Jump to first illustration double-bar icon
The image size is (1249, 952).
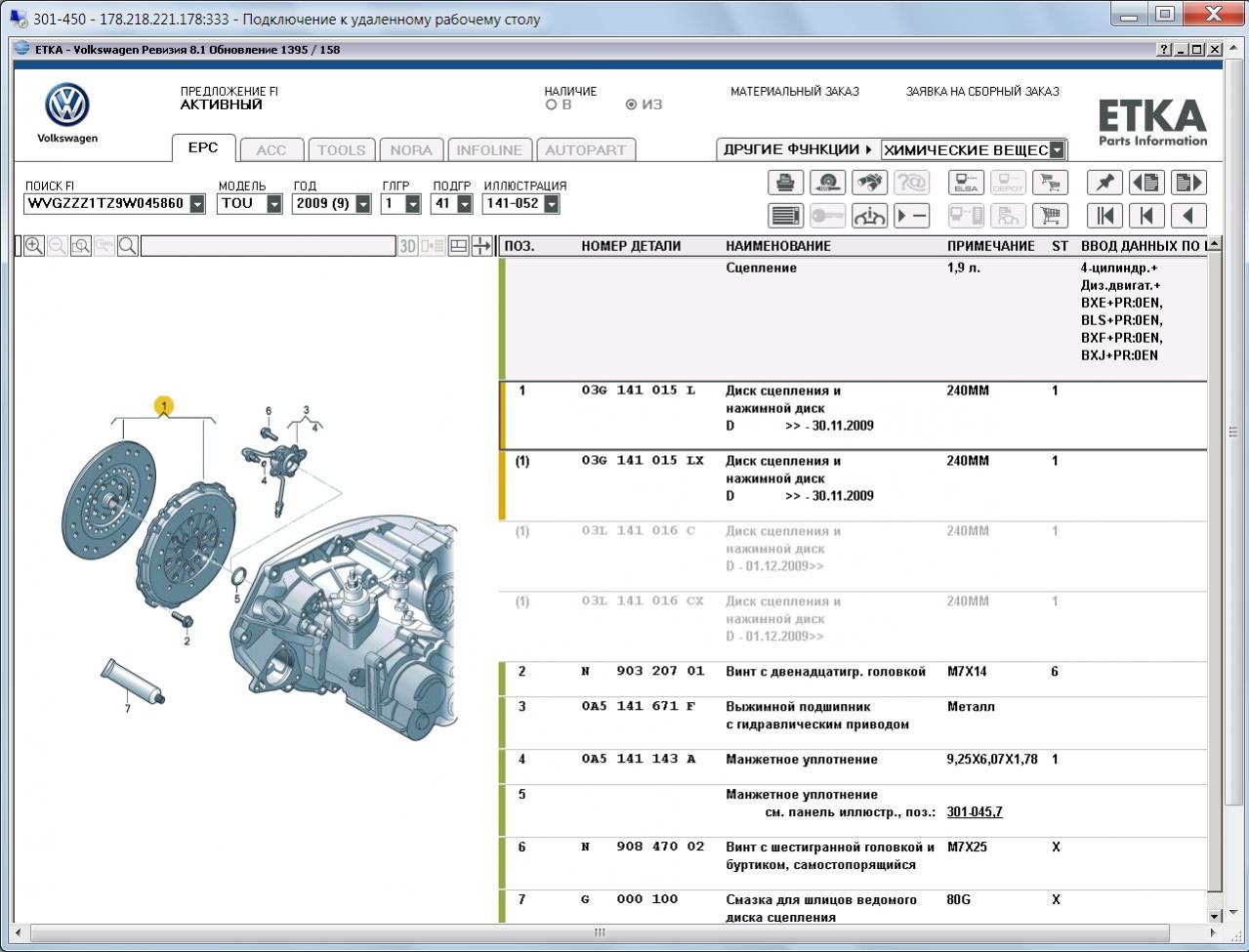(x=1103, y=216)
